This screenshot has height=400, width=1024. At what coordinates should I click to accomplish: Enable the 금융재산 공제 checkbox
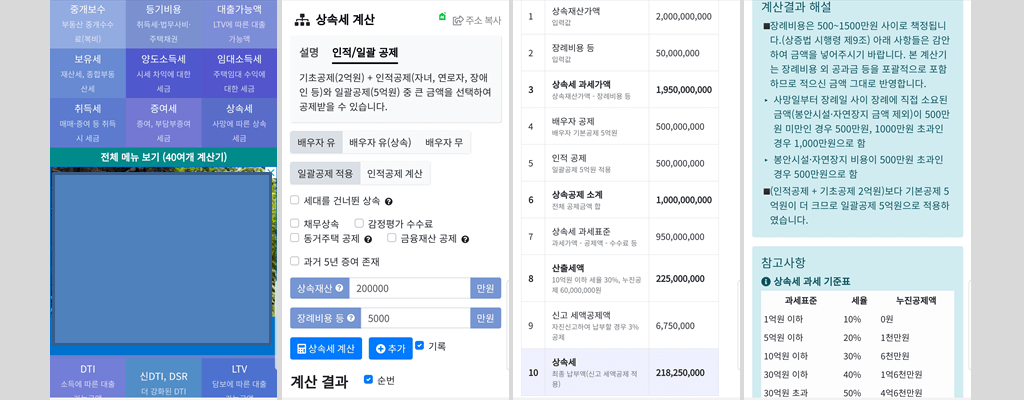pos(392,238)
